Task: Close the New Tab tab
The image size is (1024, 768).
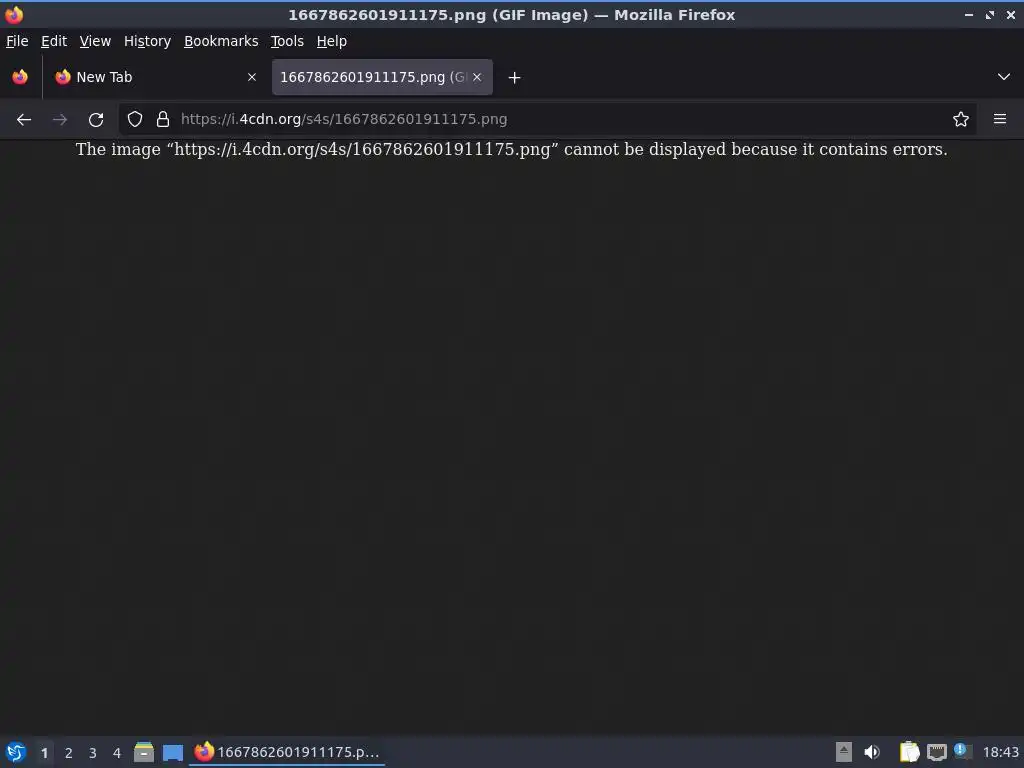Action: click(251, 77)
